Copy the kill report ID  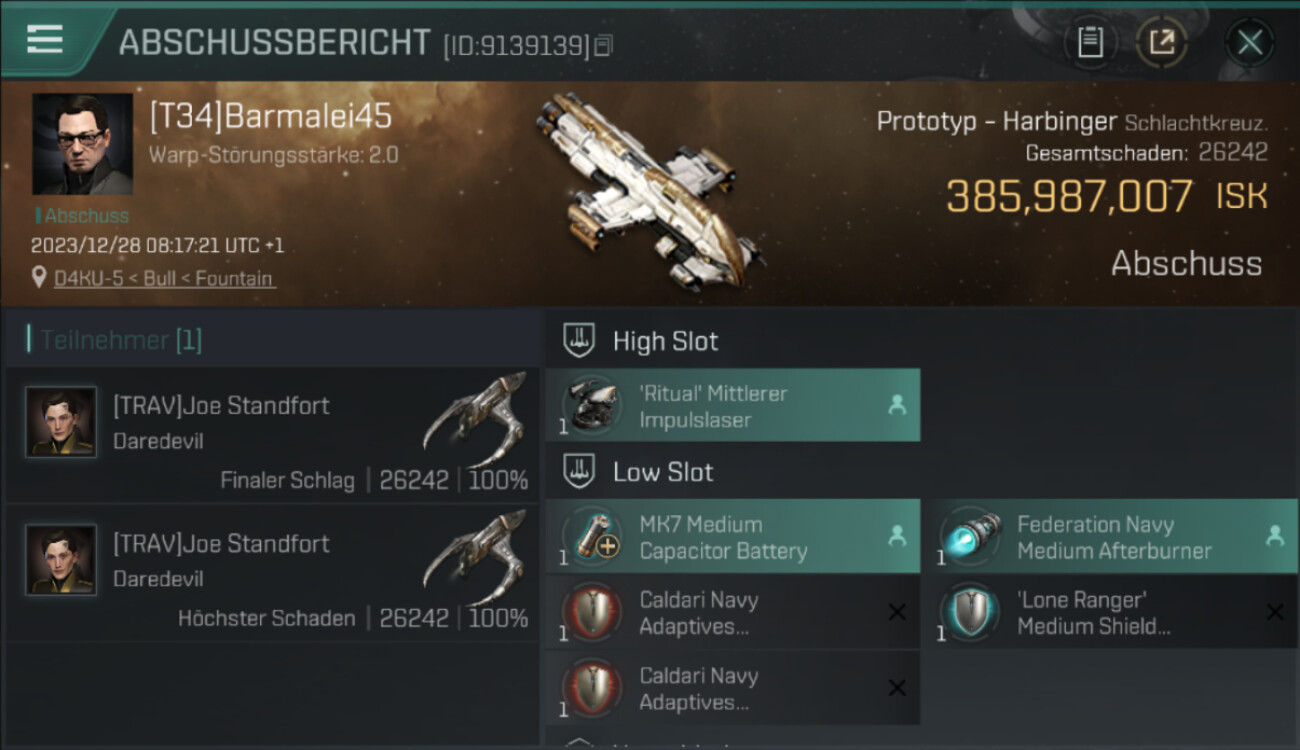click(x=602, y=46)
